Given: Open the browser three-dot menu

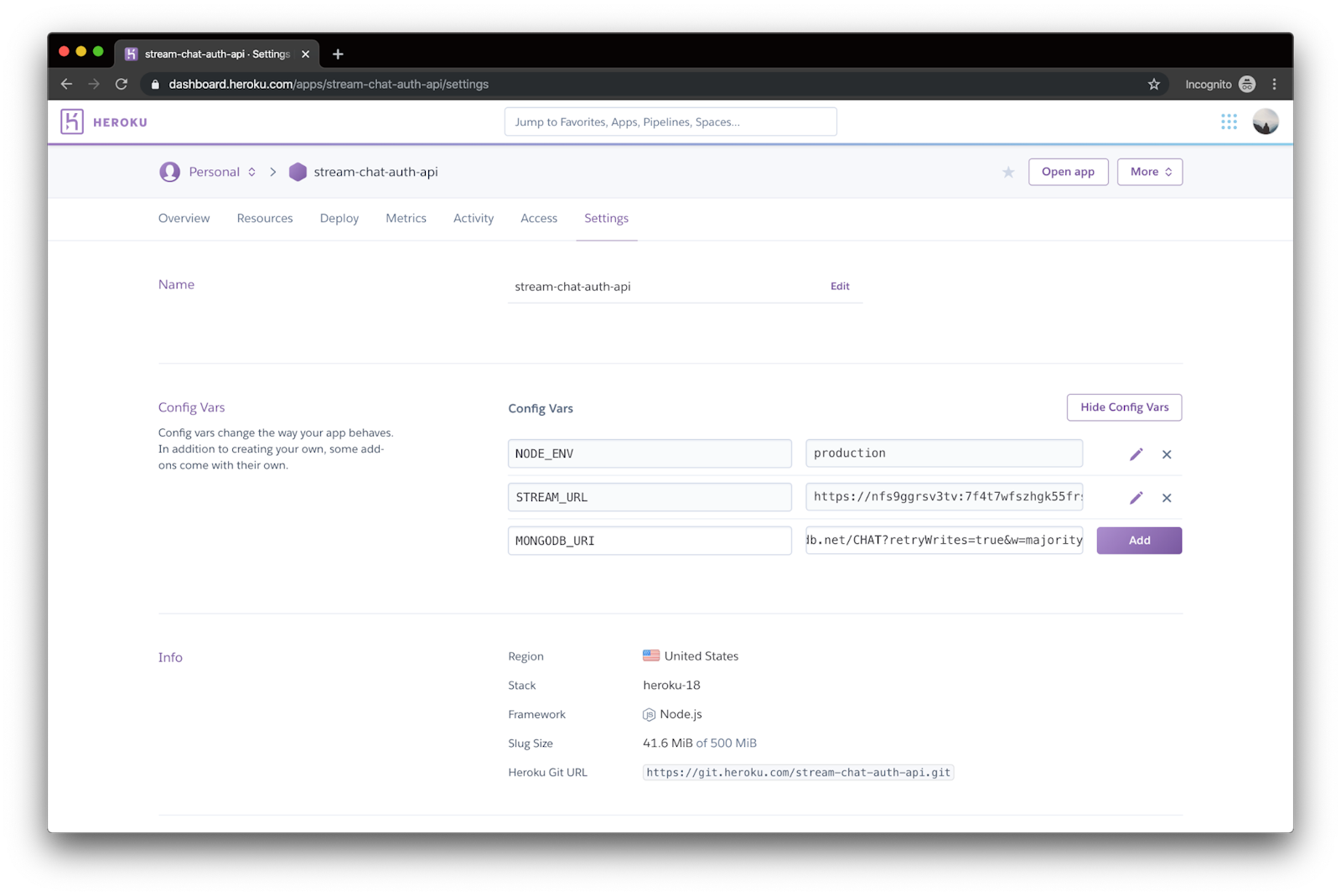Looking at the screenshot, I should click(1275, 84).
